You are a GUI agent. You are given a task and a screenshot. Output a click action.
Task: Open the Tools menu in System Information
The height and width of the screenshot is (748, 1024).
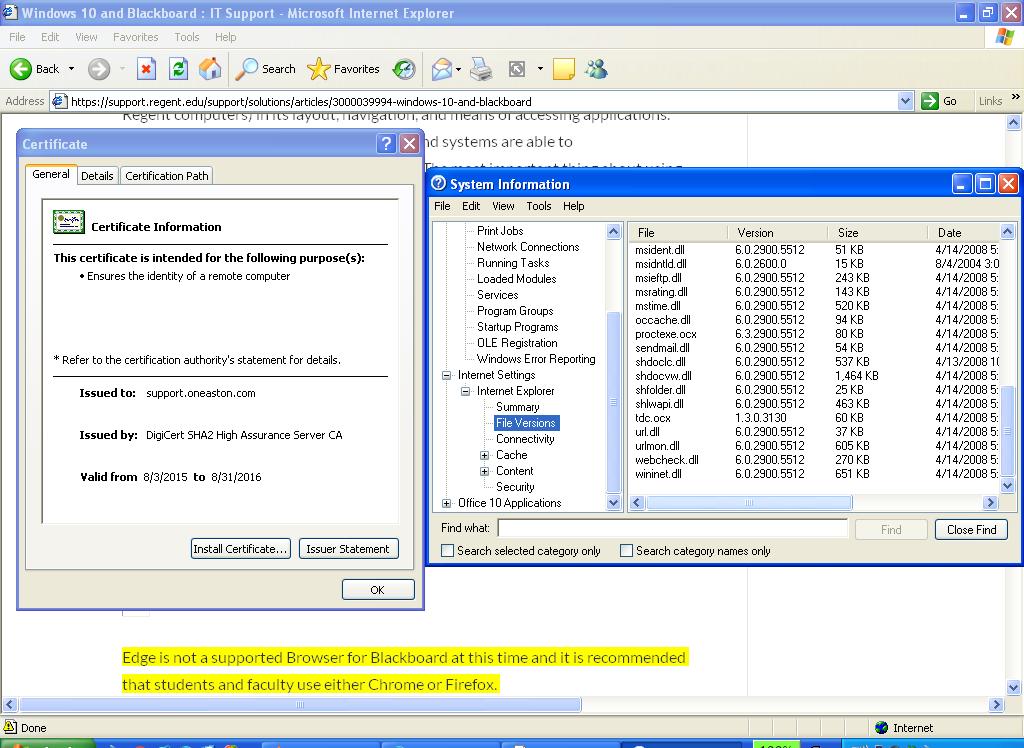pyautogui.click(x=539, y=206)
